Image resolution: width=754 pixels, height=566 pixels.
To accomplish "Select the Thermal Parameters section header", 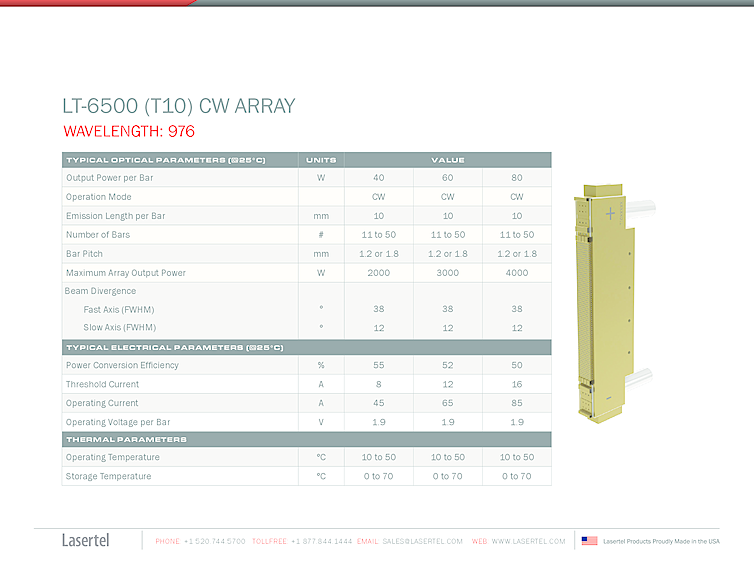I will pyautogui.click(x=126, y=439).
